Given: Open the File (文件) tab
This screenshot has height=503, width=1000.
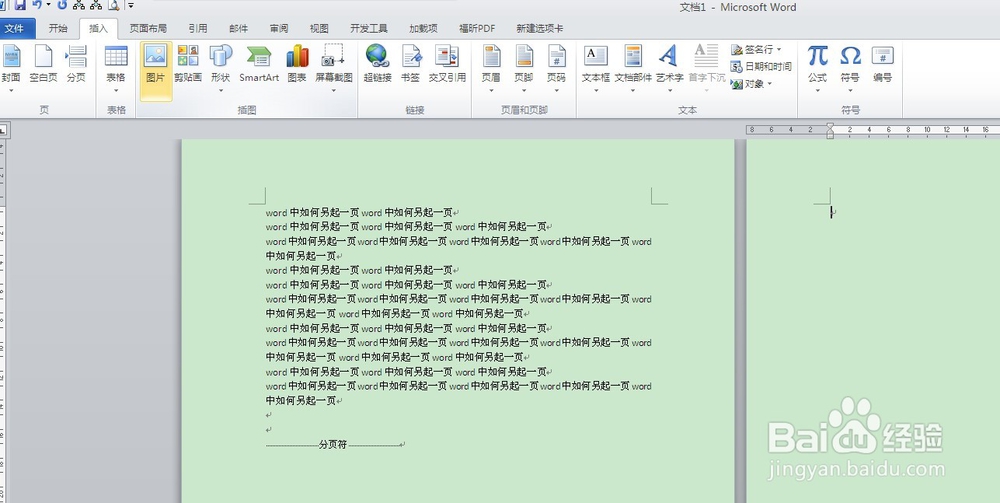Looking at the screenshot, I should pos(15,28).
